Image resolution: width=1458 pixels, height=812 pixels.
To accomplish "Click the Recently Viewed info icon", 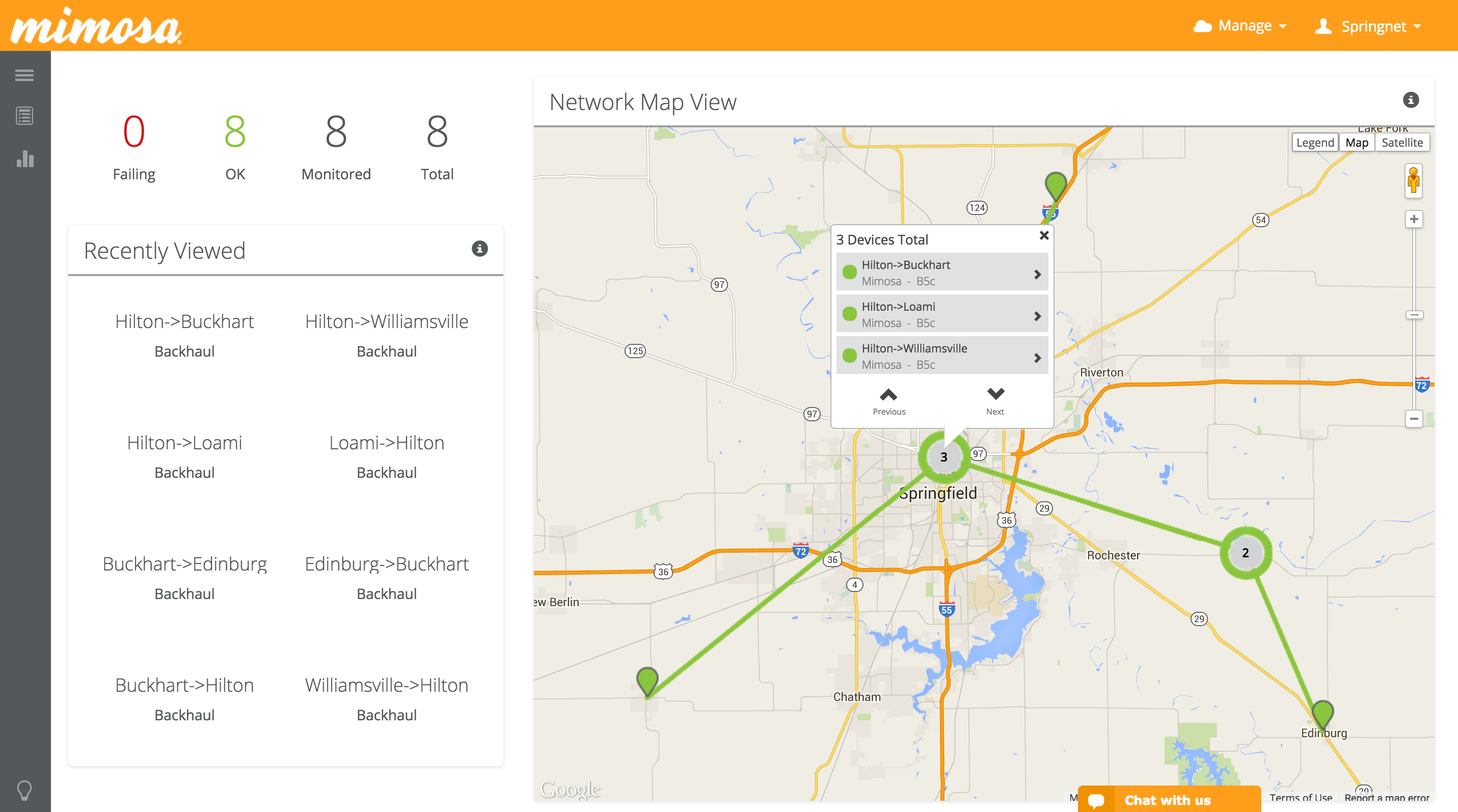I will pos(479,249).
